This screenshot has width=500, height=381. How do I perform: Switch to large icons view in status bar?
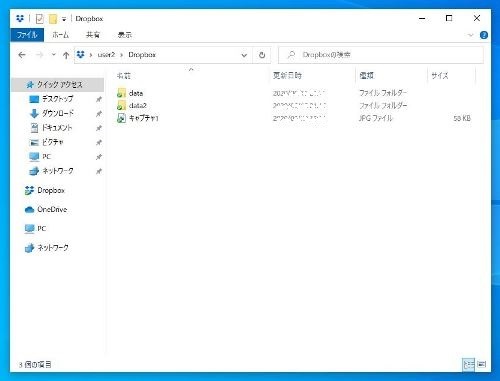(x=481, y=364)
